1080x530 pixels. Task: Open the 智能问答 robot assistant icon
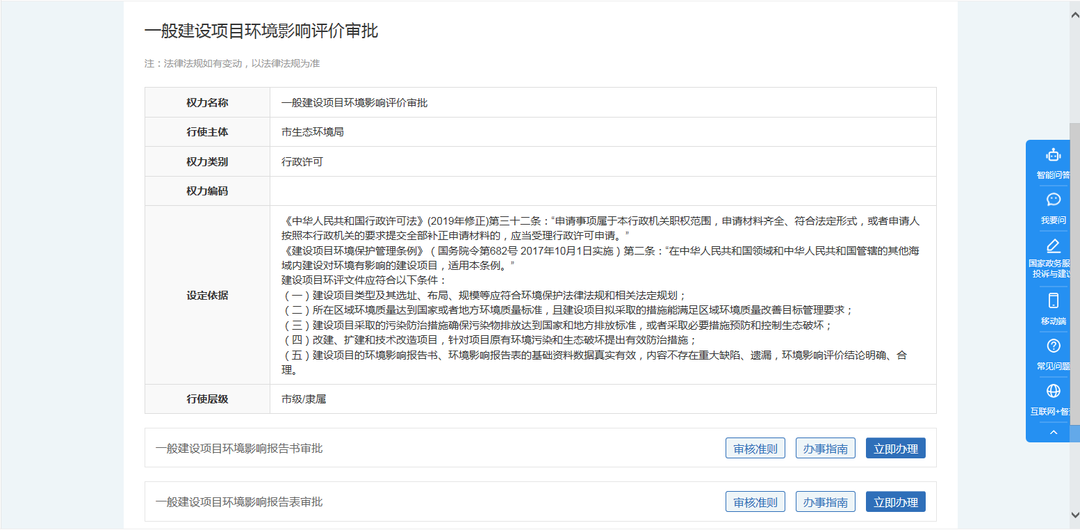pyautogui.click(x=1052, y=156)
